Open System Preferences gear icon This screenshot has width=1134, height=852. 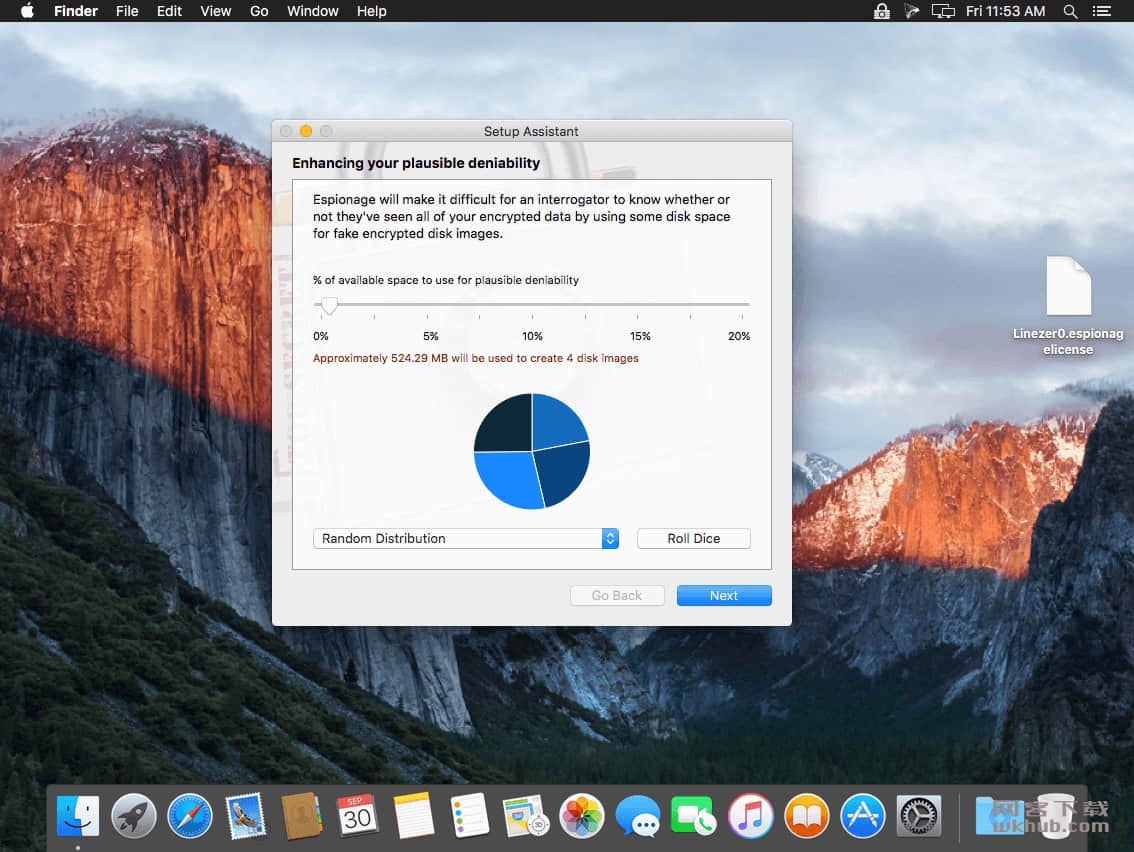click(918, 816)
